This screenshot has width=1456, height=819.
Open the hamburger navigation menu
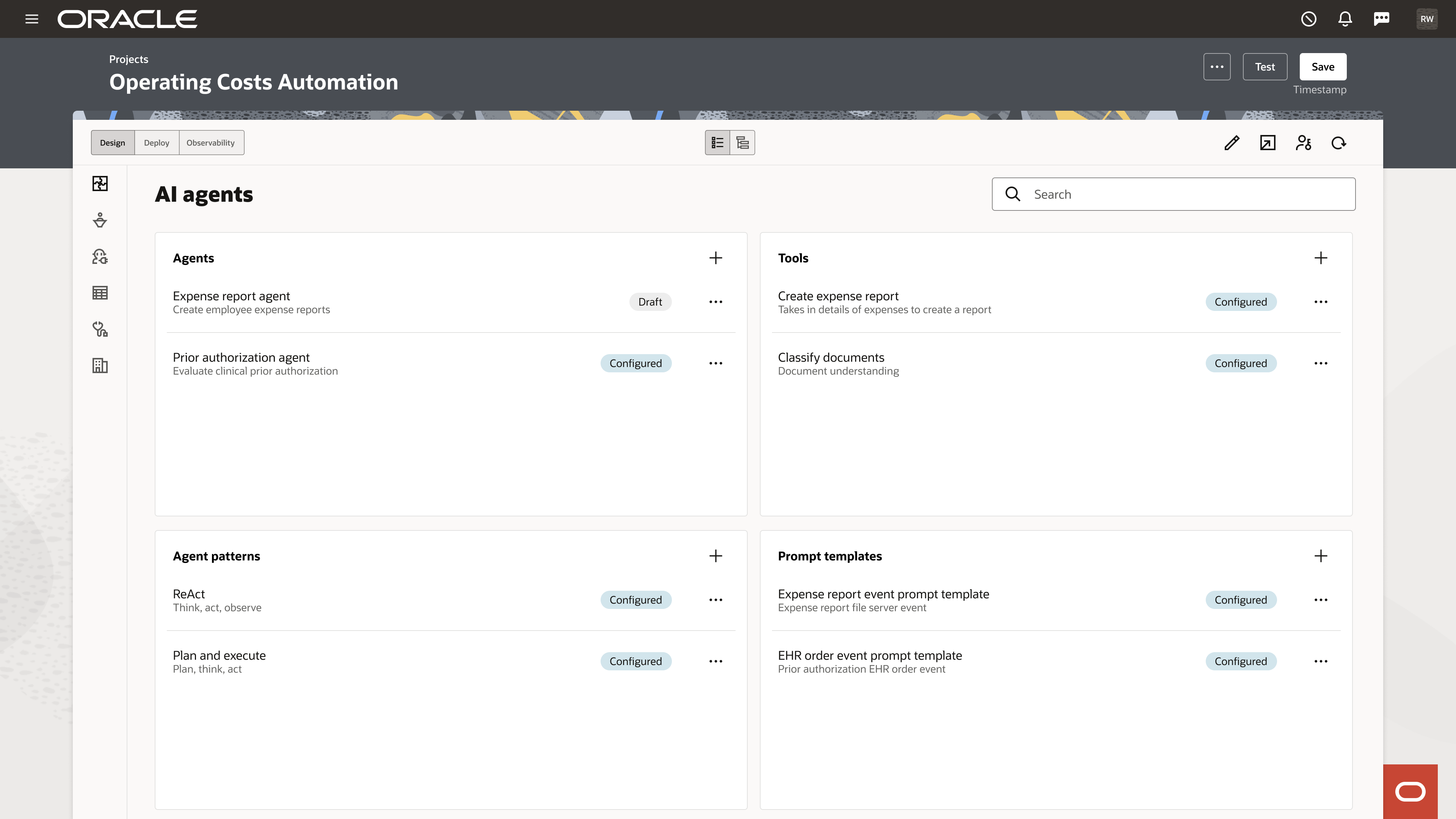pos(31,19)
